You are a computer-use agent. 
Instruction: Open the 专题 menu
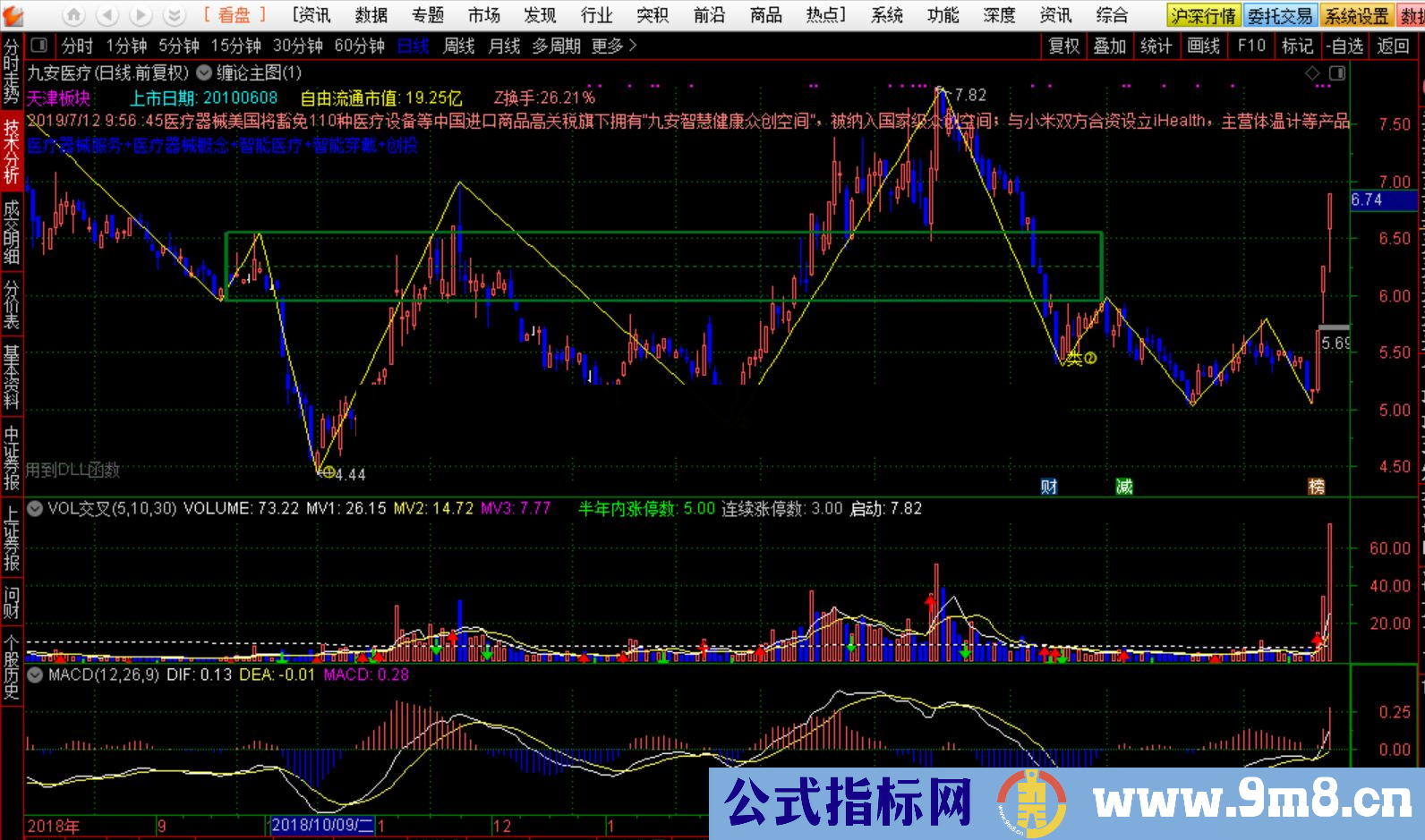tap(428, 15)
